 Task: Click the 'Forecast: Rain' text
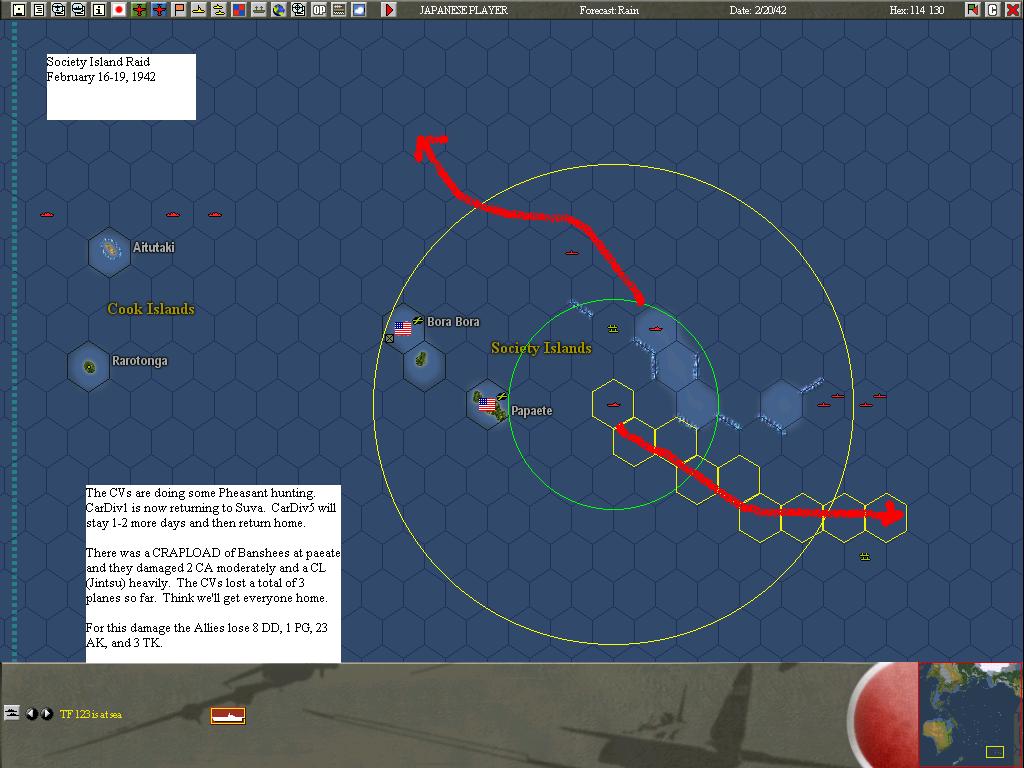pos(609,10)
